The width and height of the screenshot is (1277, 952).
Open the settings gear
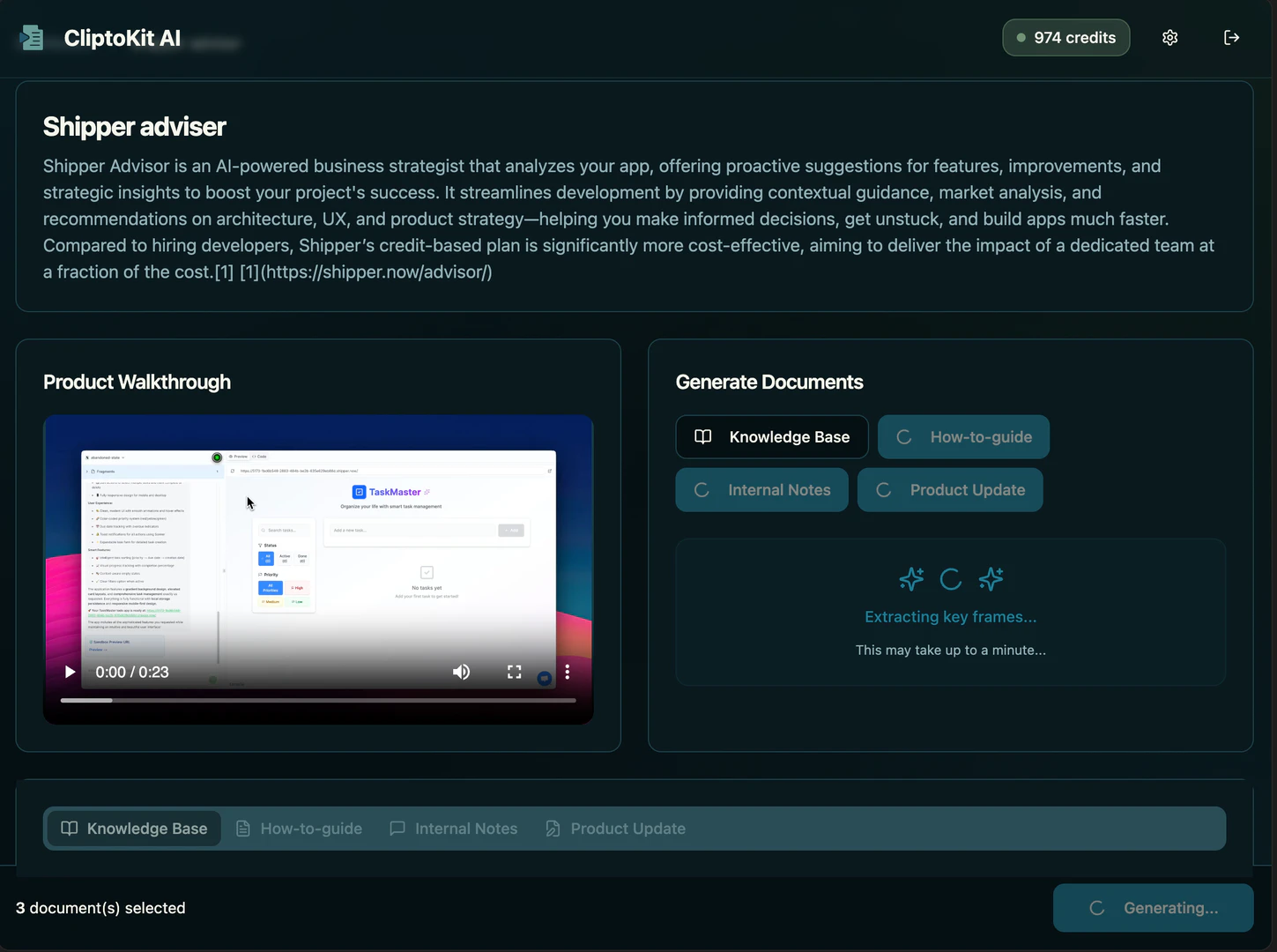[x=1169, y=37]
